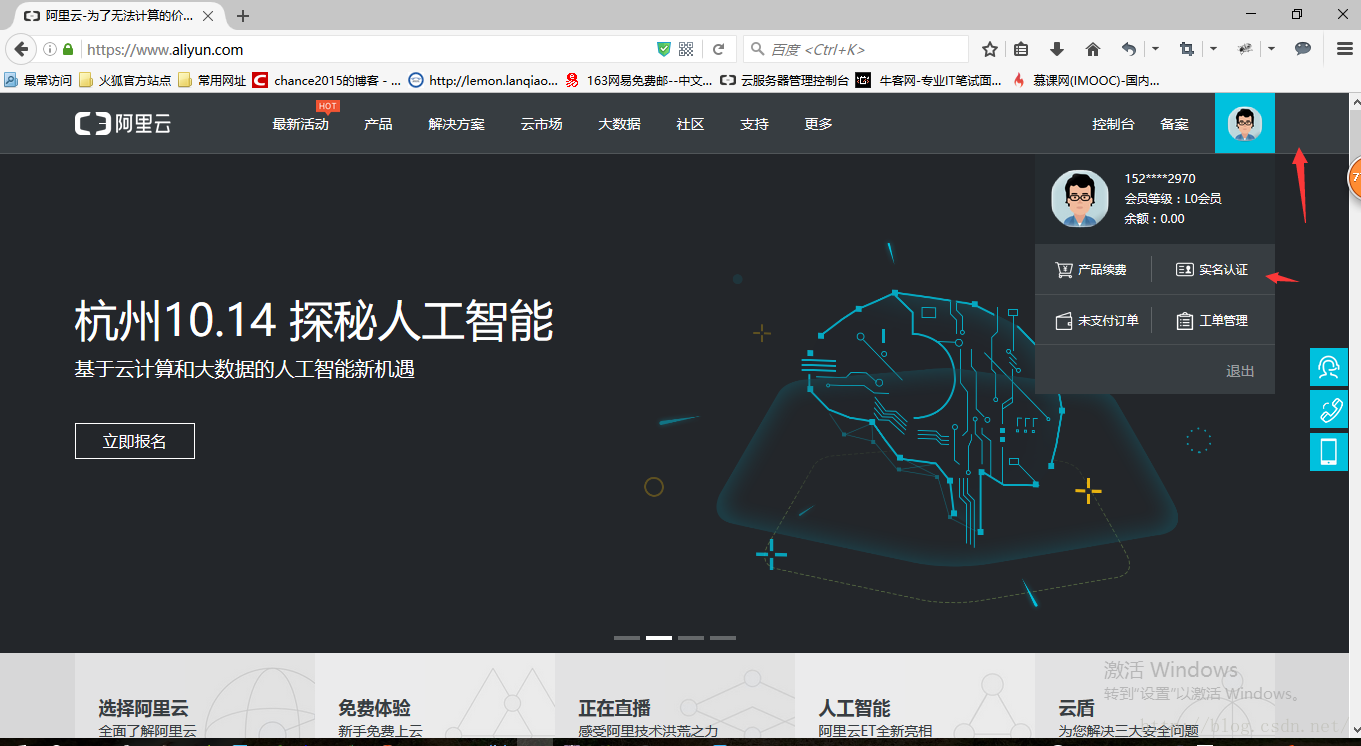This screenshot has width=1361, height=746.
Task: Reload the page with the refresh icon
Action: [x=718, y=49]
